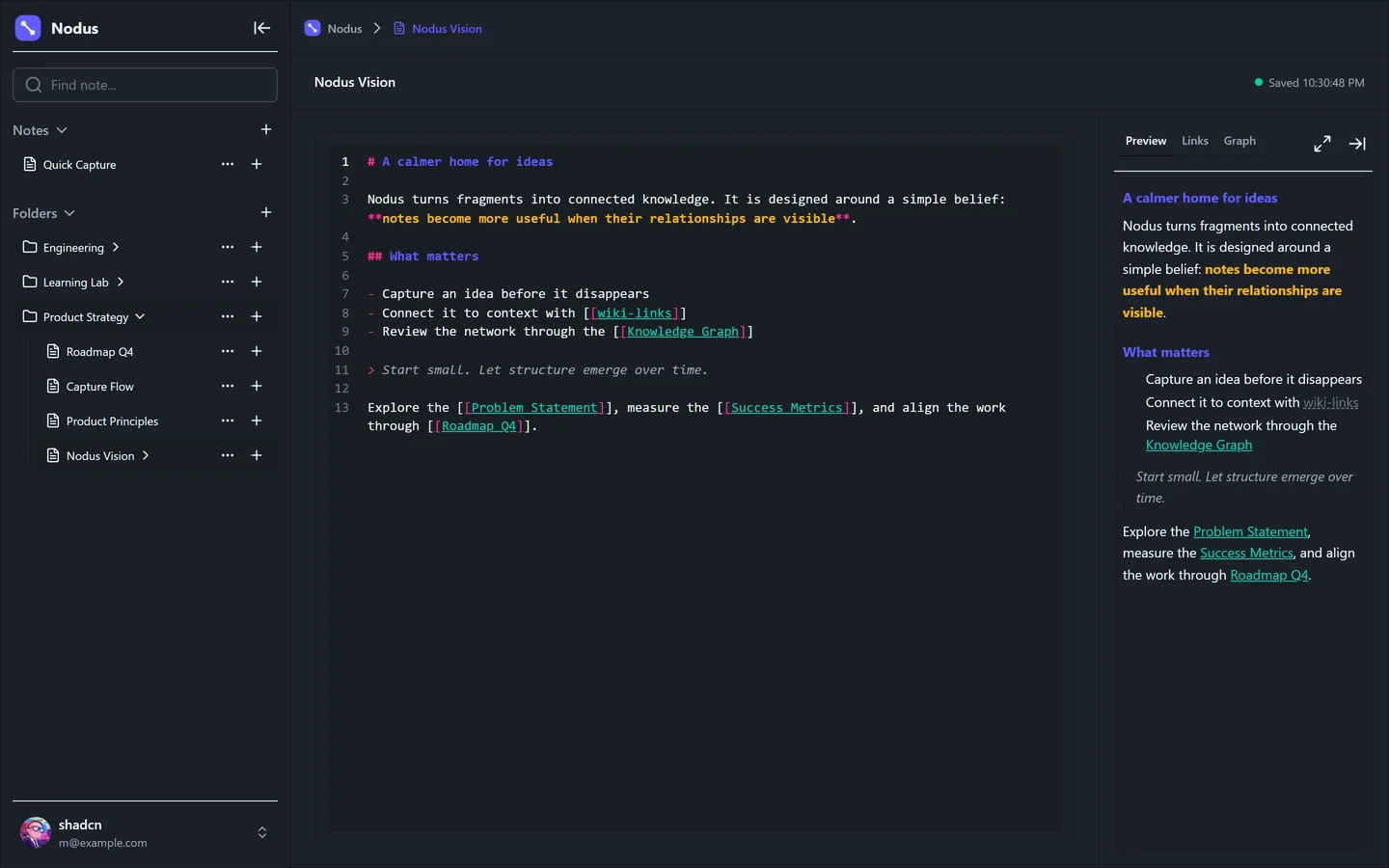Follow the Knowledge Graph link in preview

[1199, 445]
